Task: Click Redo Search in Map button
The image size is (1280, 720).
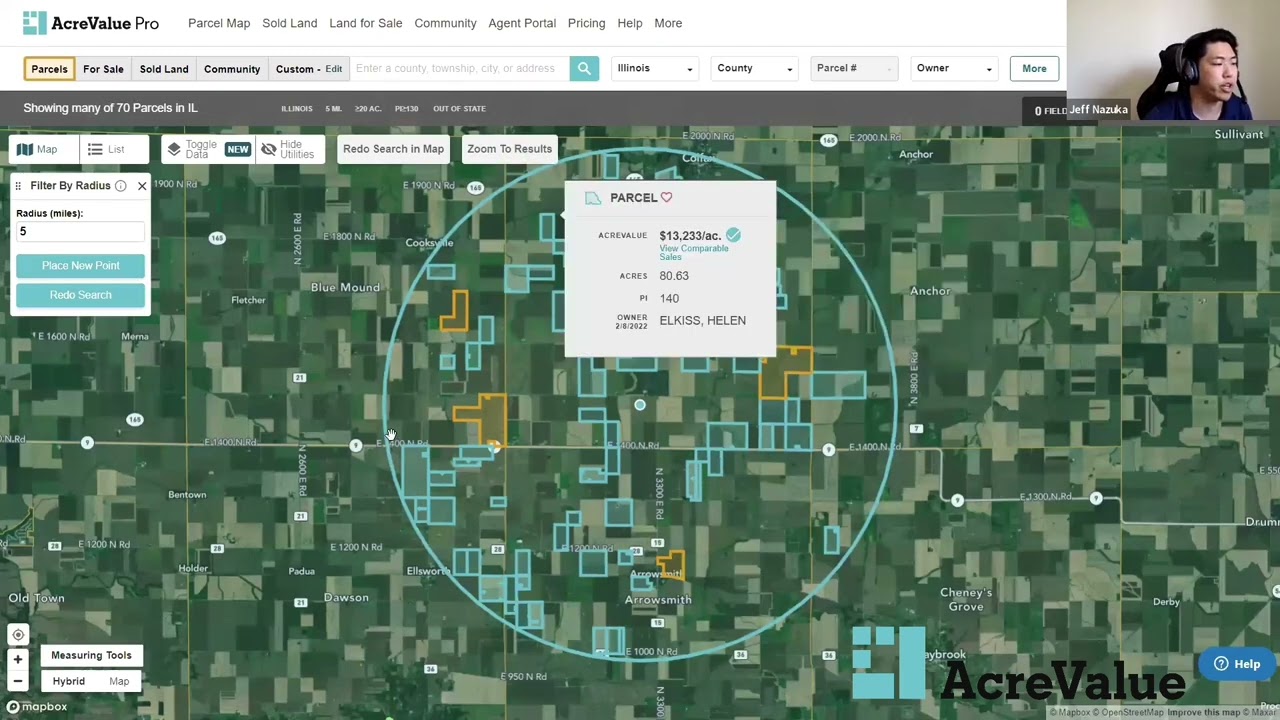Action: click(x=393, y=149)
